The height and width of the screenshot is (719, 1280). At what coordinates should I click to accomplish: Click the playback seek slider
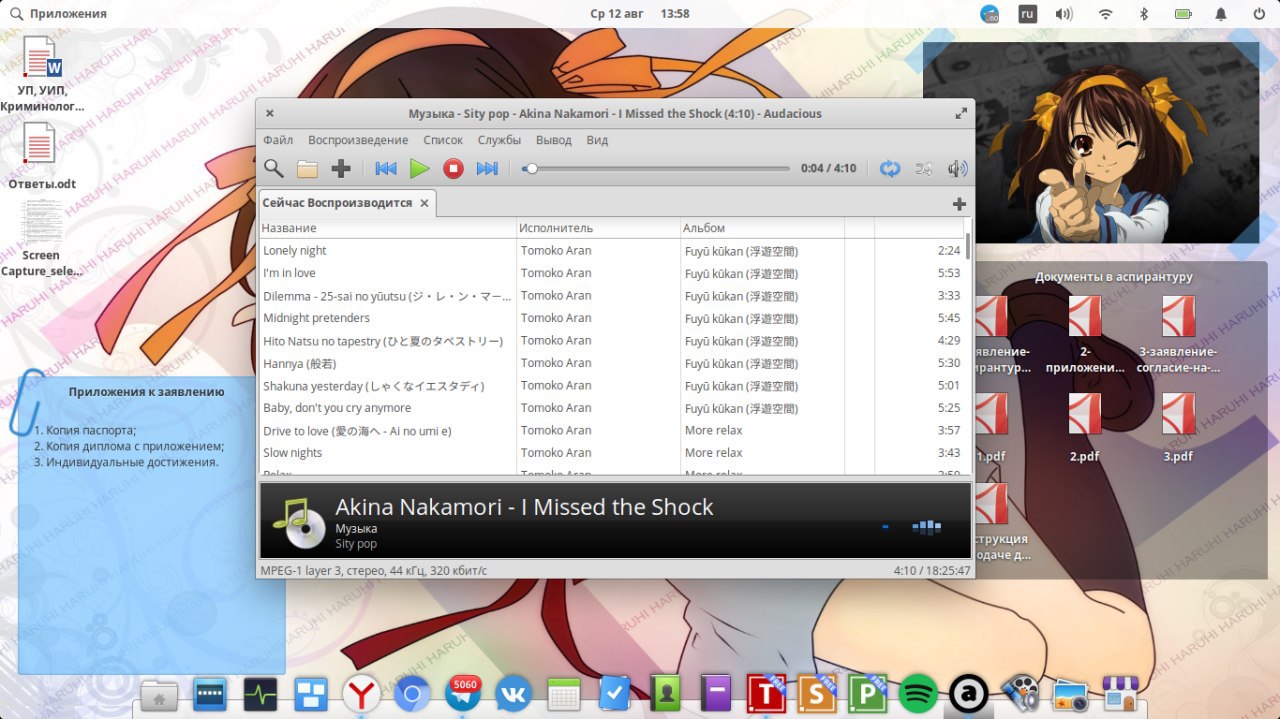[656, 168]
